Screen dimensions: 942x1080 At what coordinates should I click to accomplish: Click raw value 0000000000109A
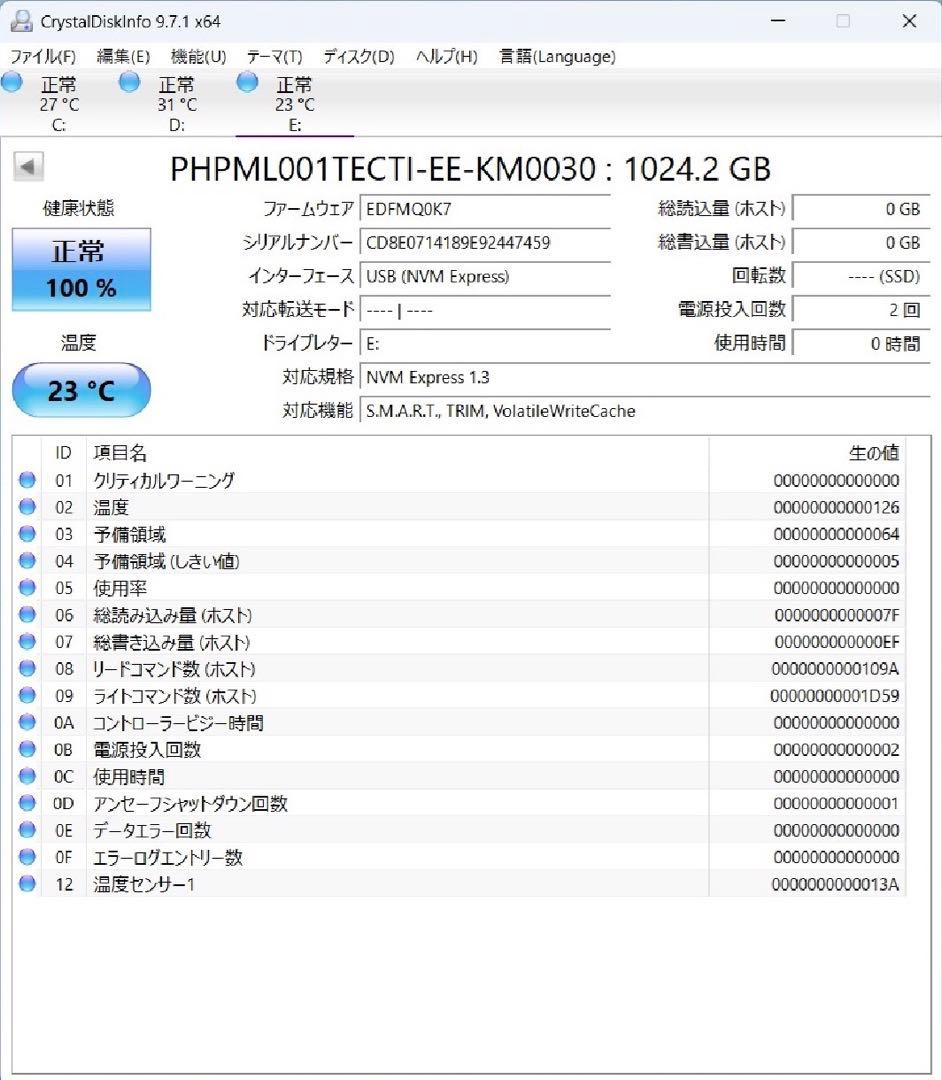[x=835, y=669]
